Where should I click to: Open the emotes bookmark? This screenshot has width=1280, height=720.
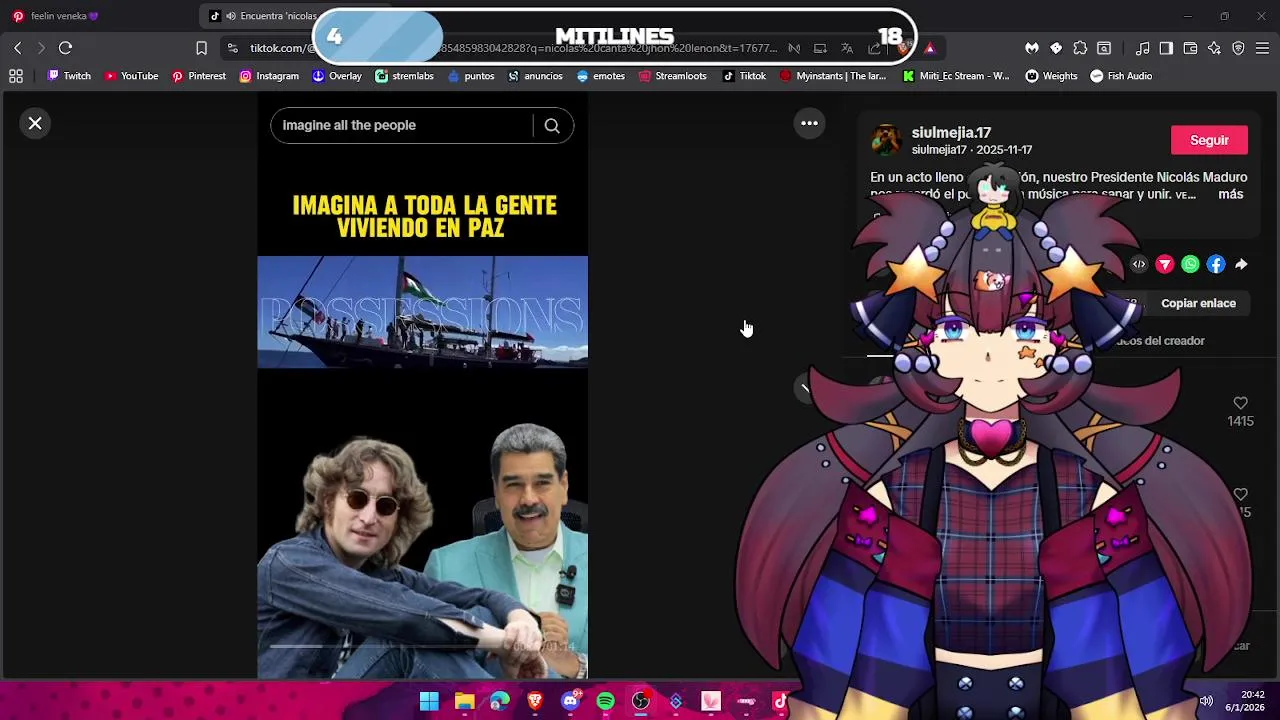pos(600,76)
